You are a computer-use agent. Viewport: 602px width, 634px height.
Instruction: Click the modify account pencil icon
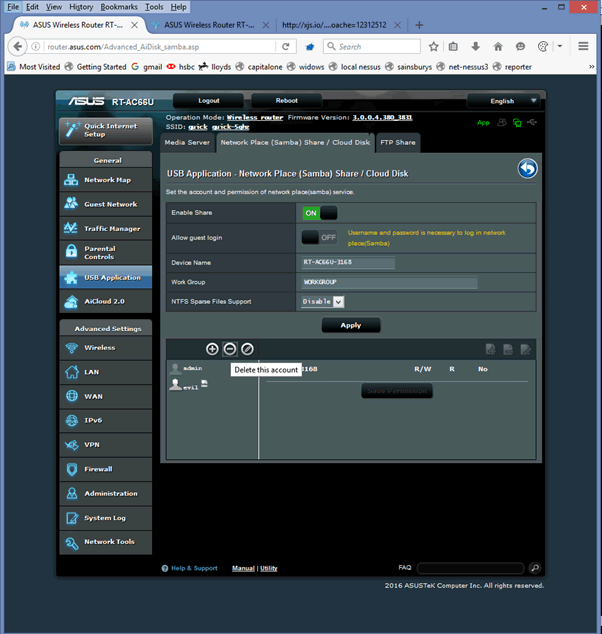pyautogui.click(x=247, y=349)
